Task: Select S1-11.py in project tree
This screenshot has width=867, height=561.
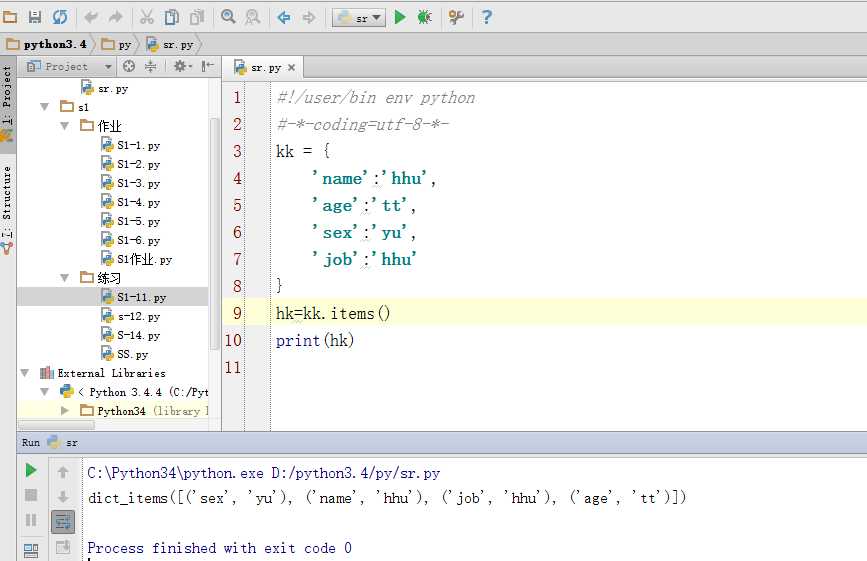Action: tap(134, 297)
